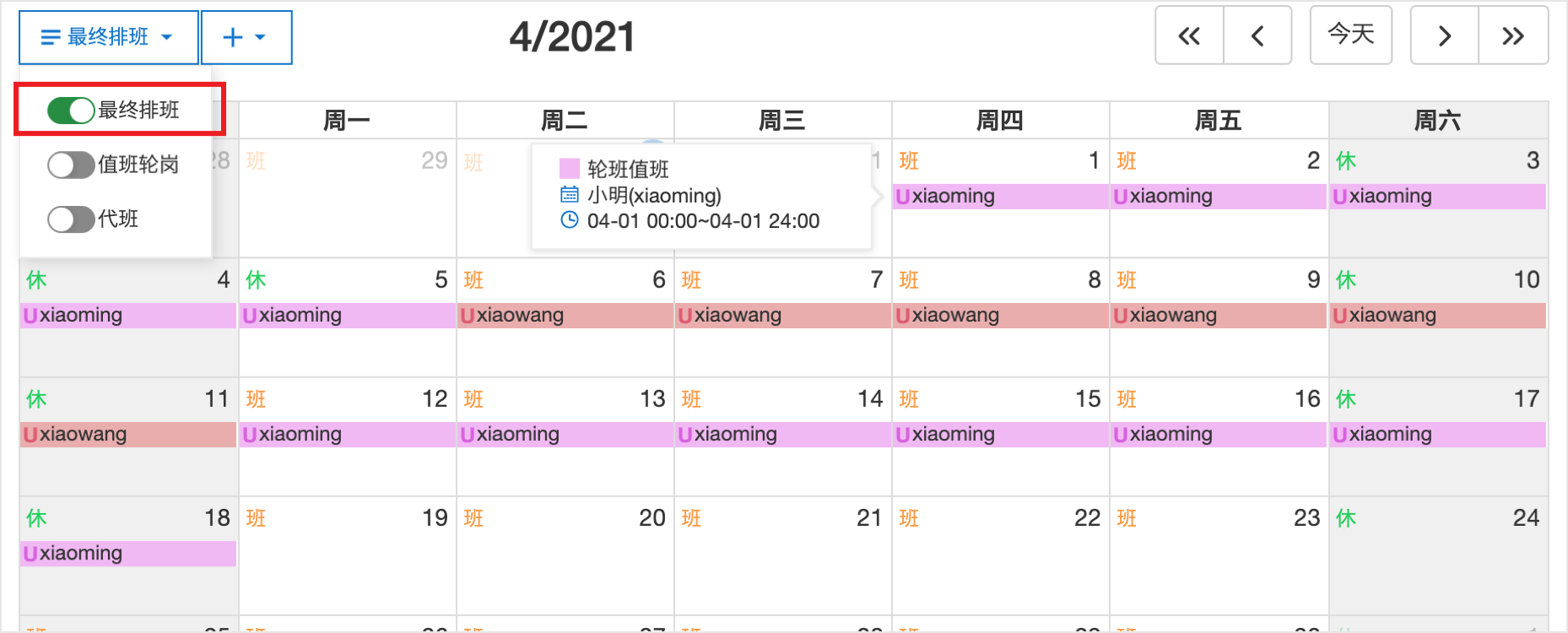The width and height of the screenshot is (1568, 633).
Task: Click the 休 marker on April 3
Action: [x=1346, y=161]
